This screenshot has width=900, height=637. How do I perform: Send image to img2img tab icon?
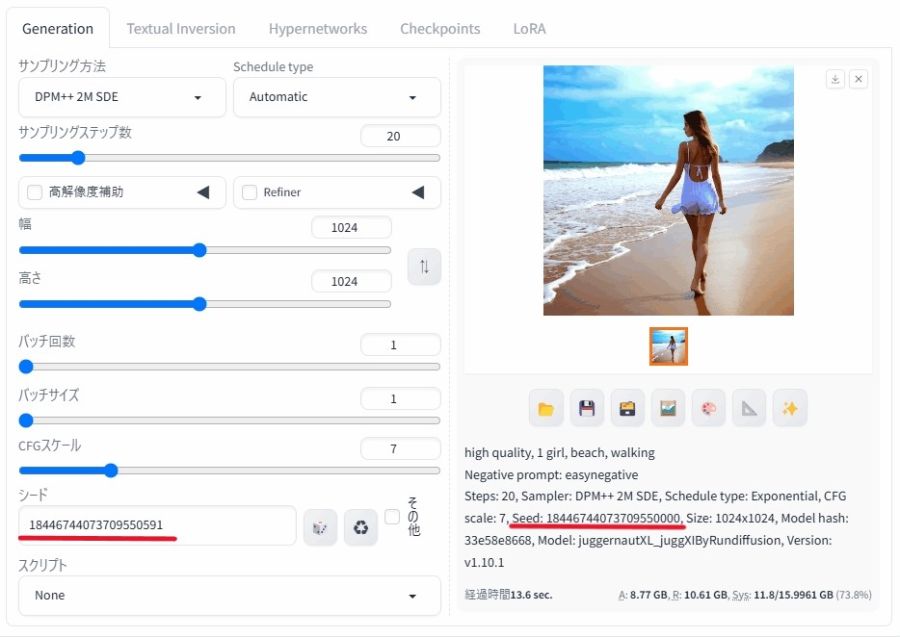click(x=668, y=408)
